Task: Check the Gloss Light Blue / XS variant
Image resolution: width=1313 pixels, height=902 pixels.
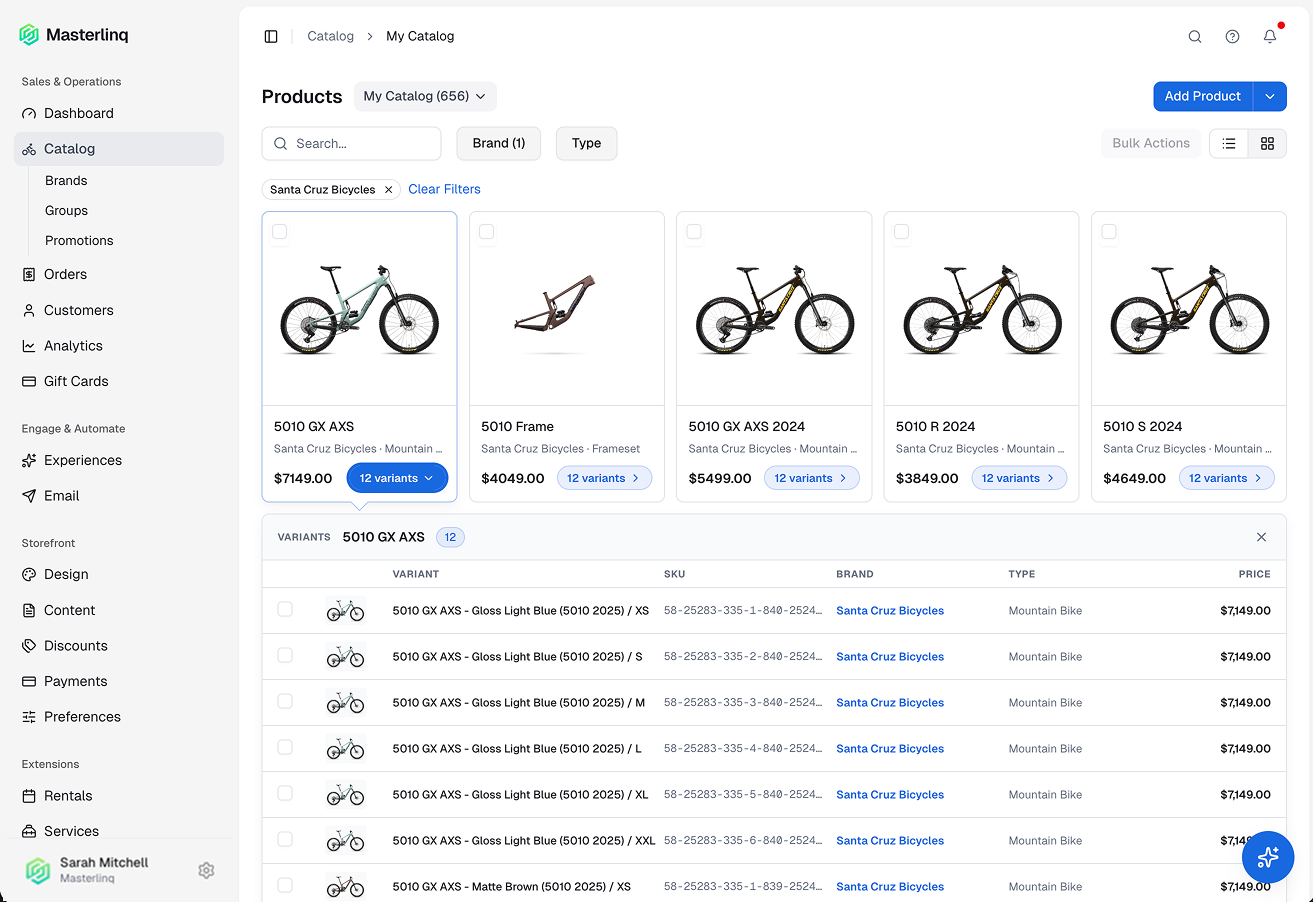Action: pyautogui.click(x=285, y=609)
